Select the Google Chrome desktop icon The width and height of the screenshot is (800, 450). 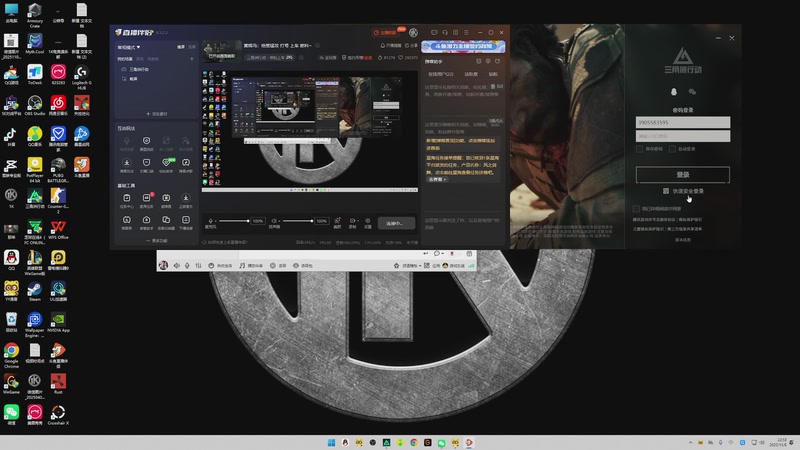tap(11, 354)
